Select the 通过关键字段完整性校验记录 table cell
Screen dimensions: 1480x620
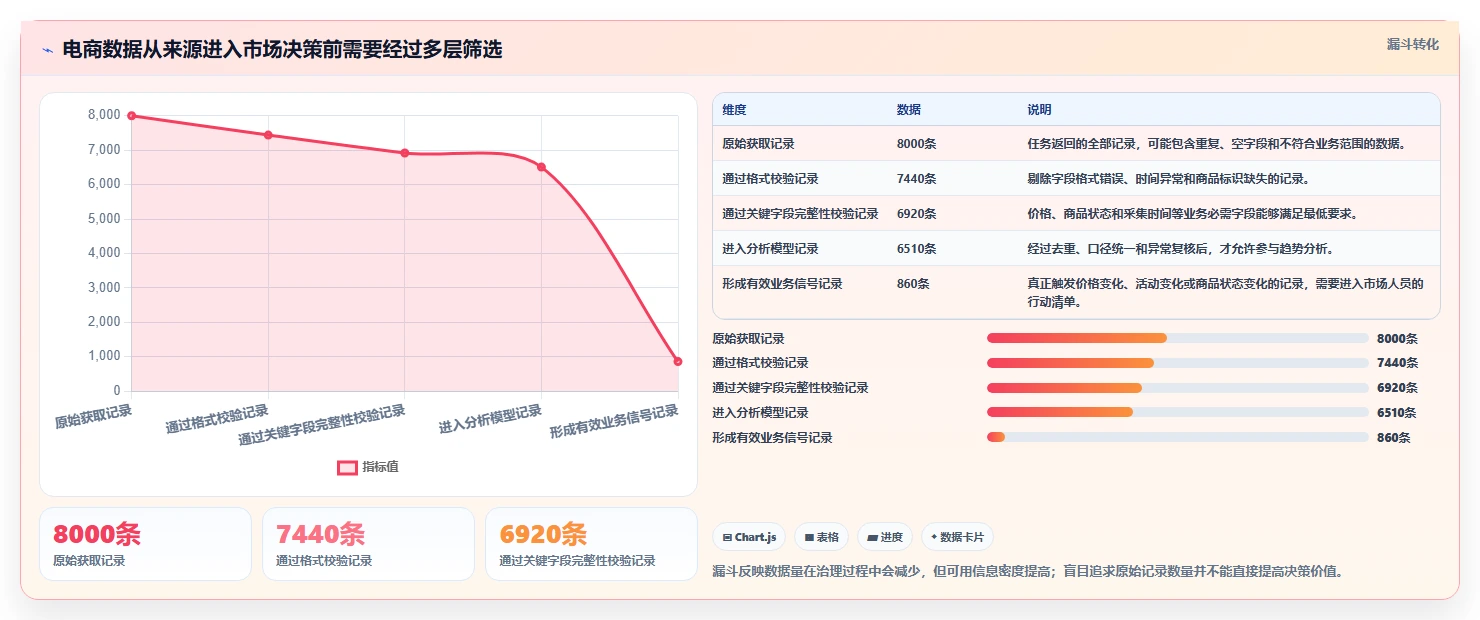coord(800,214)
